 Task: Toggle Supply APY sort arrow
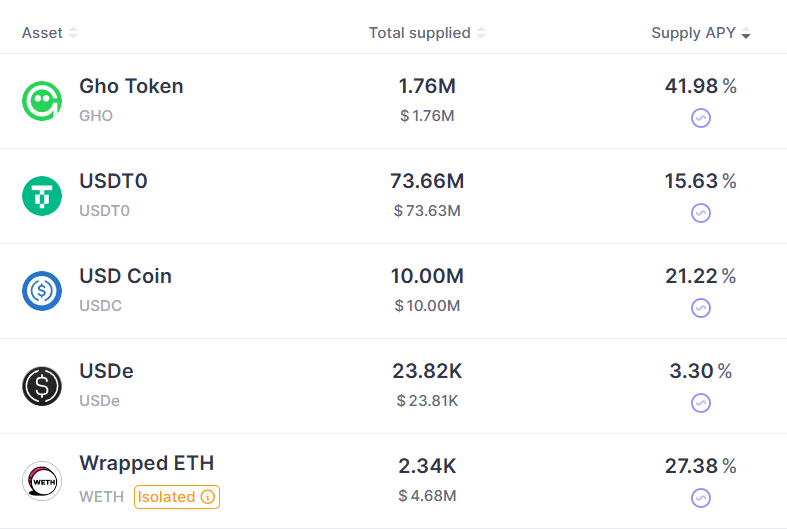[x=746, y=34]
